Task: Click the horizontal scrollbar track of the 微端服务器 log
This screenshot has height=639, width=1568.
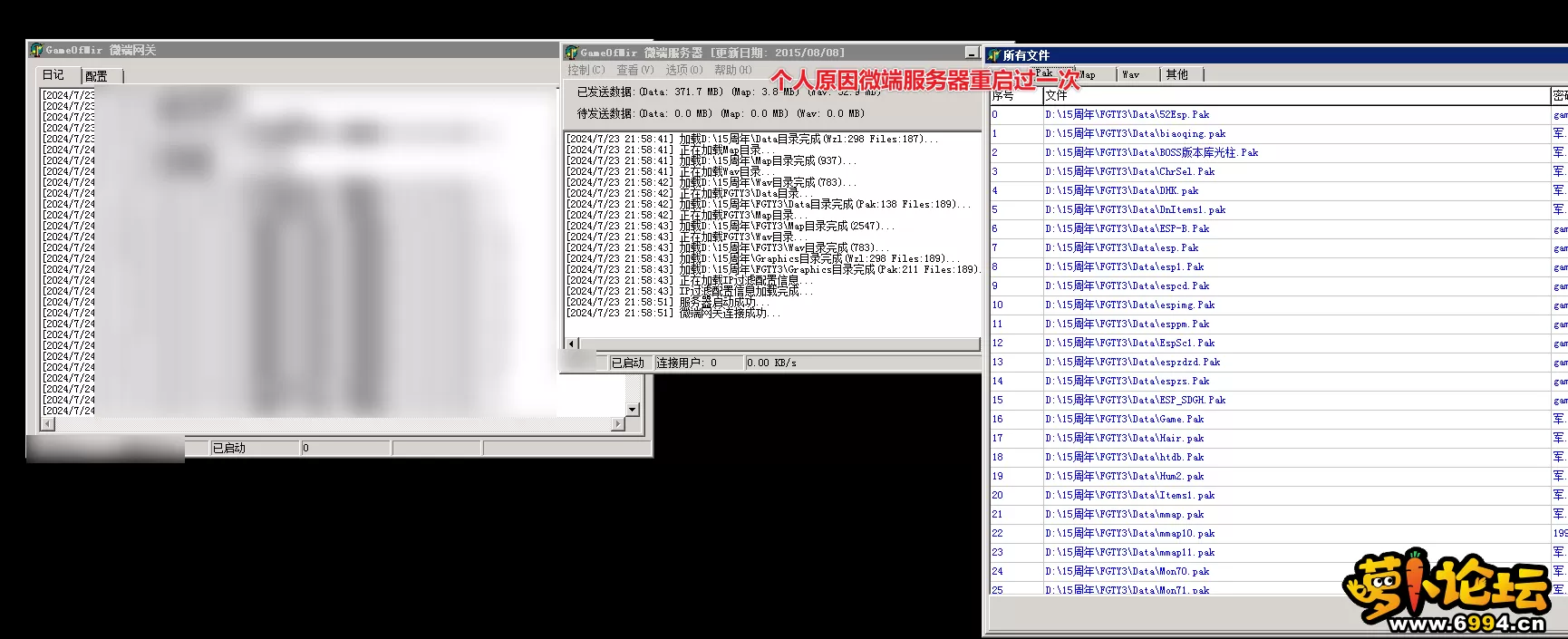Action: tap(779, 344)
